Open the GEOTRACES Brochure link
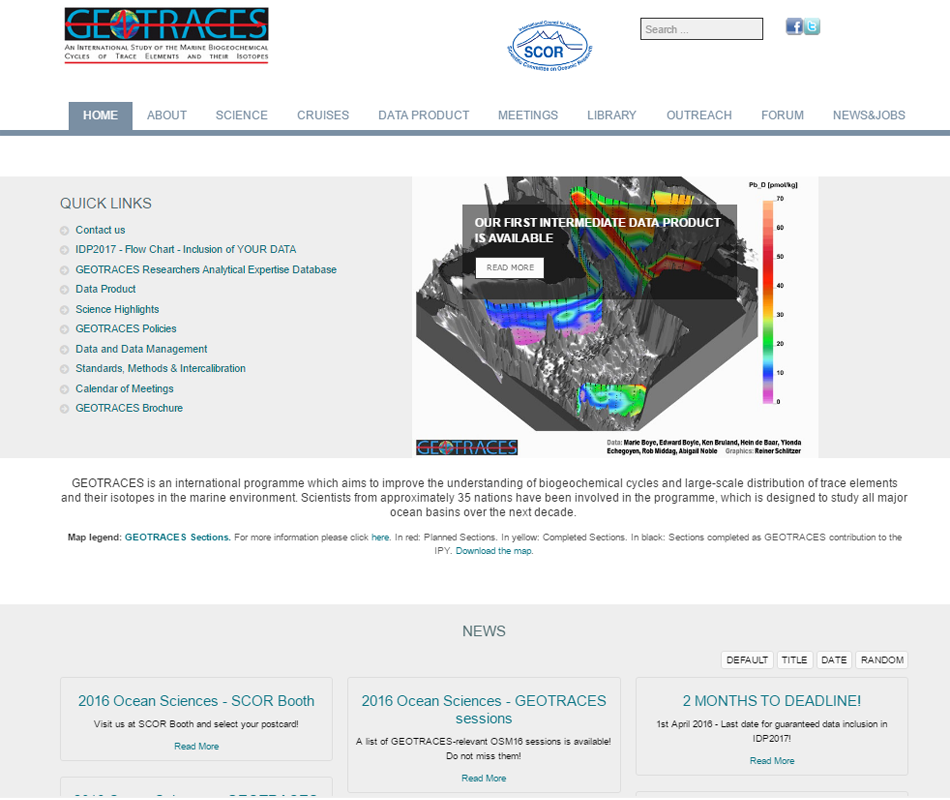The height and width of the screenshot is (800, 950). pyautogui.click(x=129, y=408)
